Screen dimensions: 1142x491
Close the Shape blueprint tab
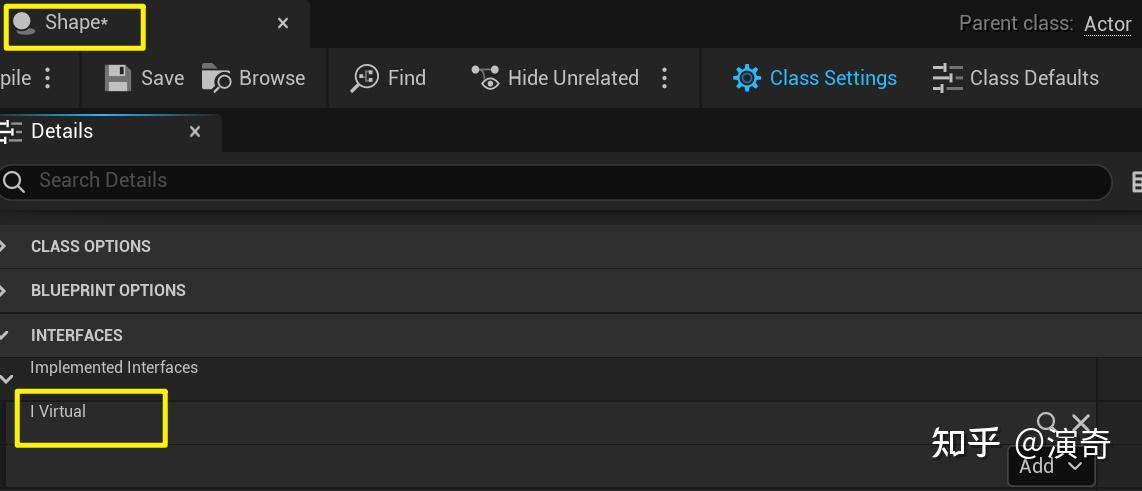(x=283, y=23)
